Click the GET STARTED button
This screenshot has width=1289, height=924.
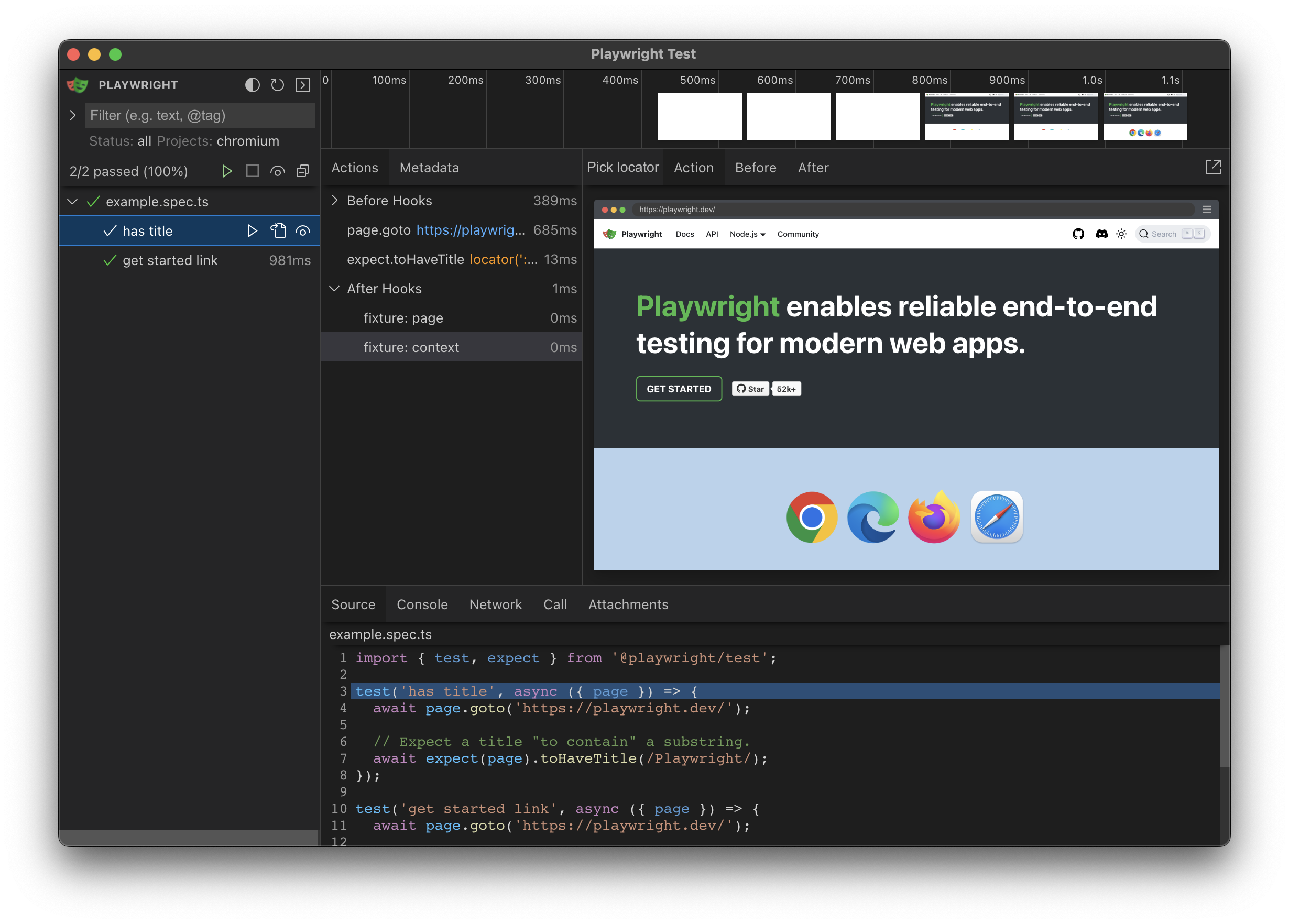679,389
